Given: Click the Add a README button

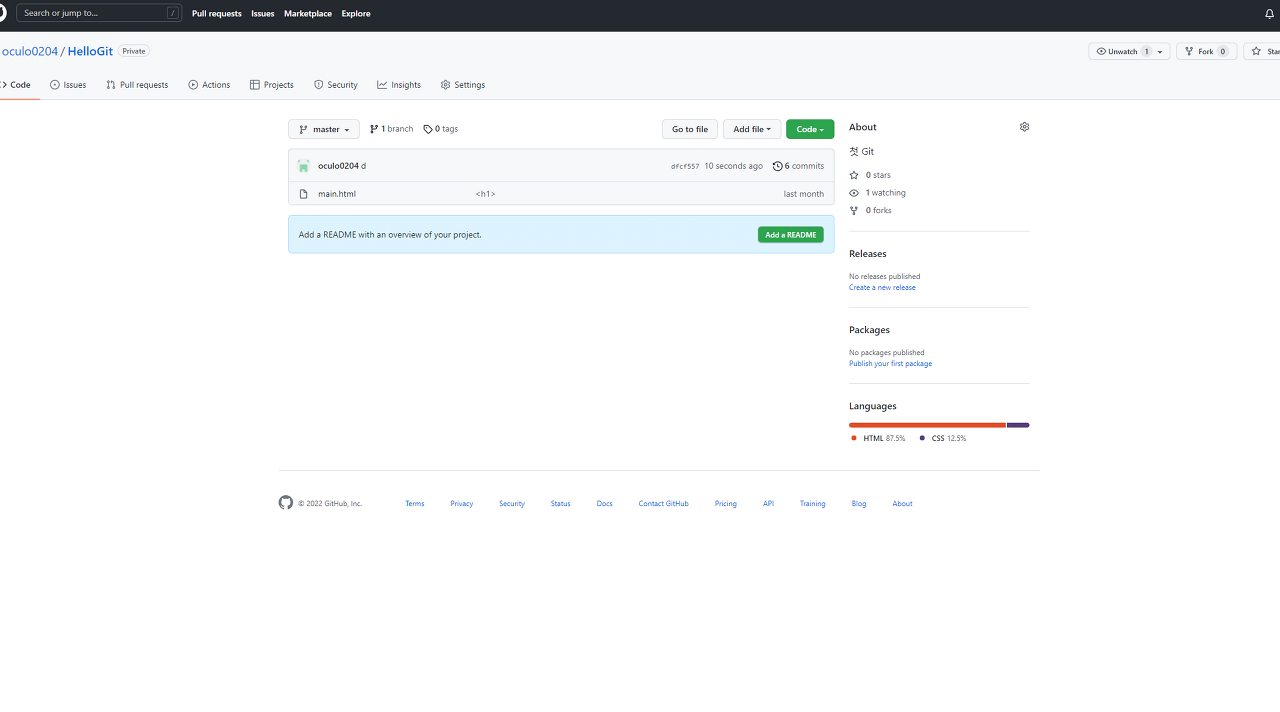Looking at the screenshot, I should click(791, 235).
